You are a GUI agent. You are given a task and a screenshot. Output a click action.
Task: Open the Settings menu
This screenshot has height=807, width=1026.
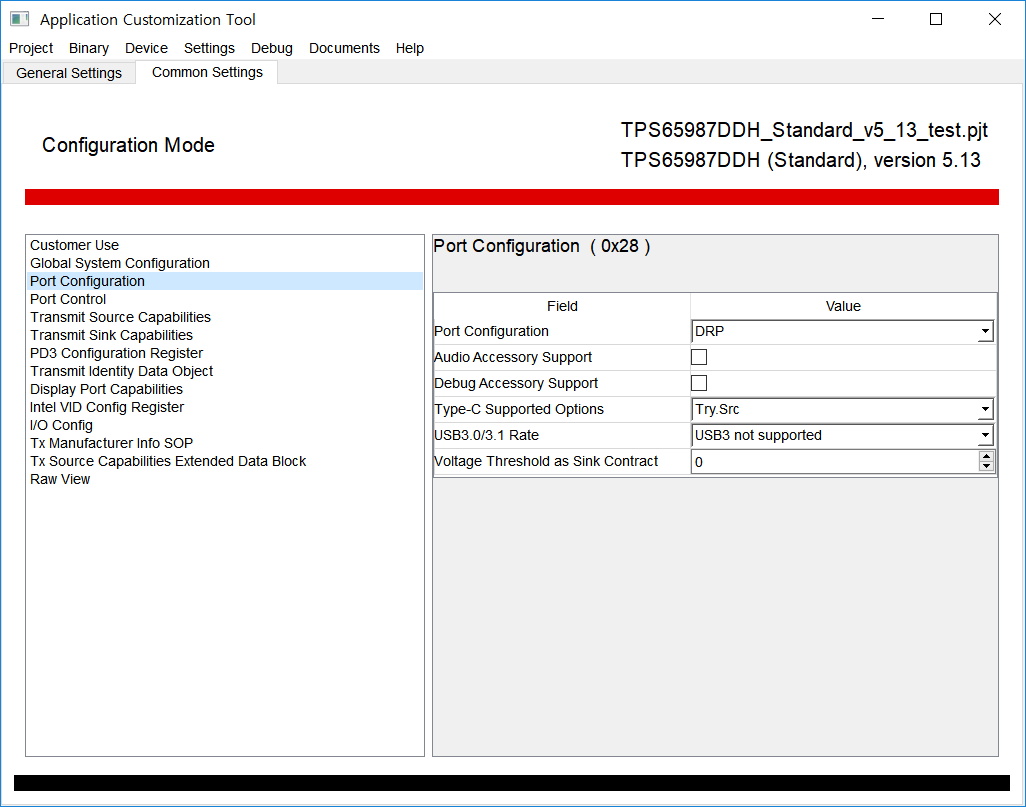click(209, 48)
